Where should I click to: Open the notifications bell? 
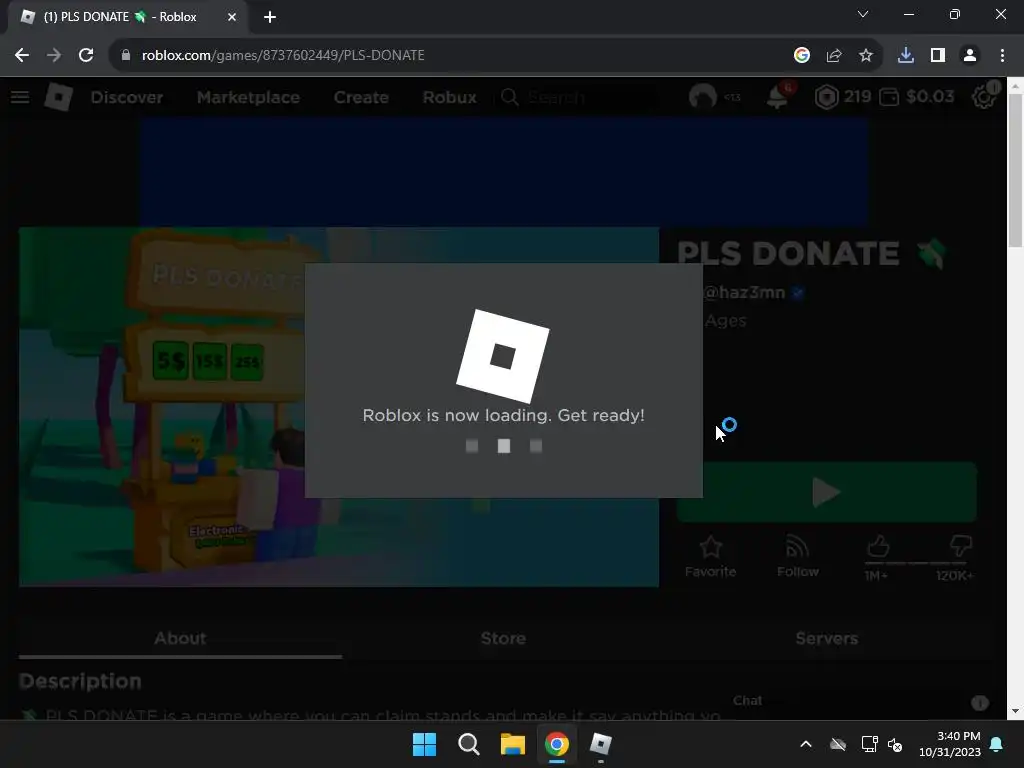pos(777,97)
